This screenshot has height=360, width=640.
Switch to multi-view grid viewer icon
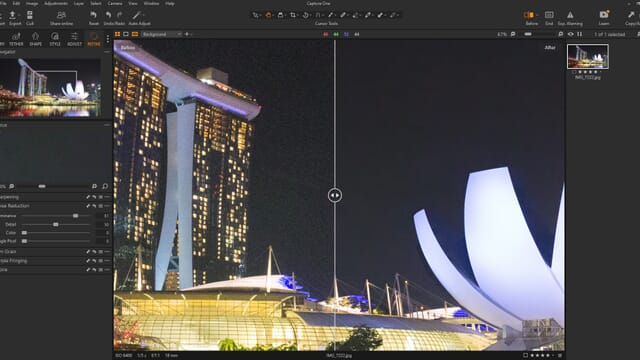pos(118,34)
